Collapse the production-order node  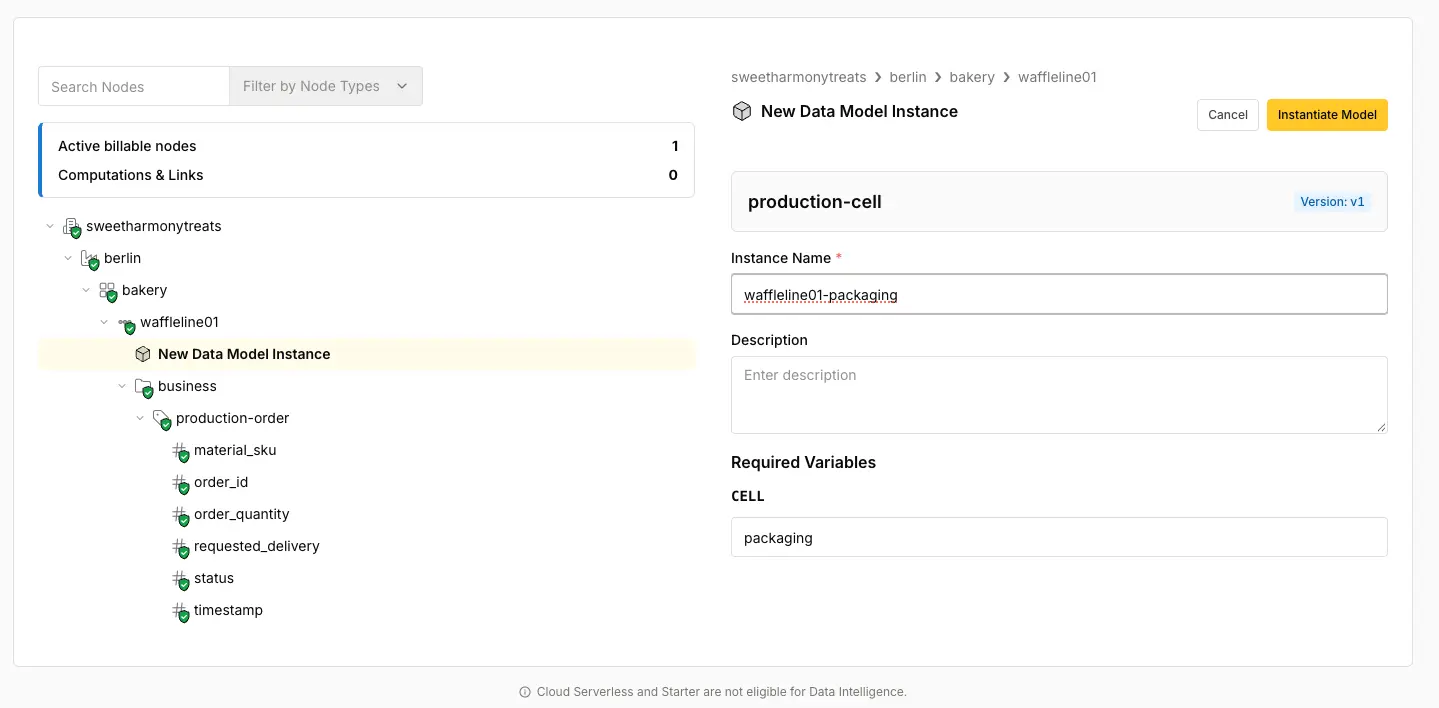click(x=140, y=418)
